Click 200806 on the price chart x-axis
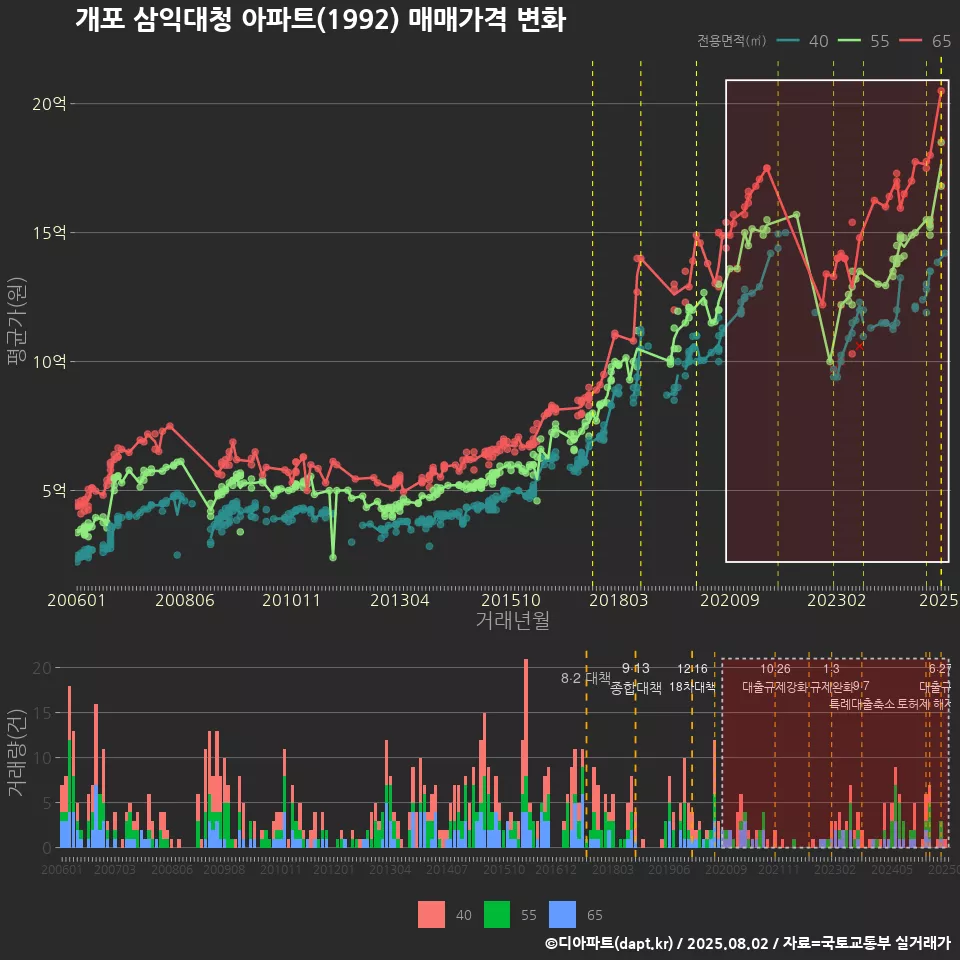Viewport: 960px width, 960px height. tap(184, 600)
